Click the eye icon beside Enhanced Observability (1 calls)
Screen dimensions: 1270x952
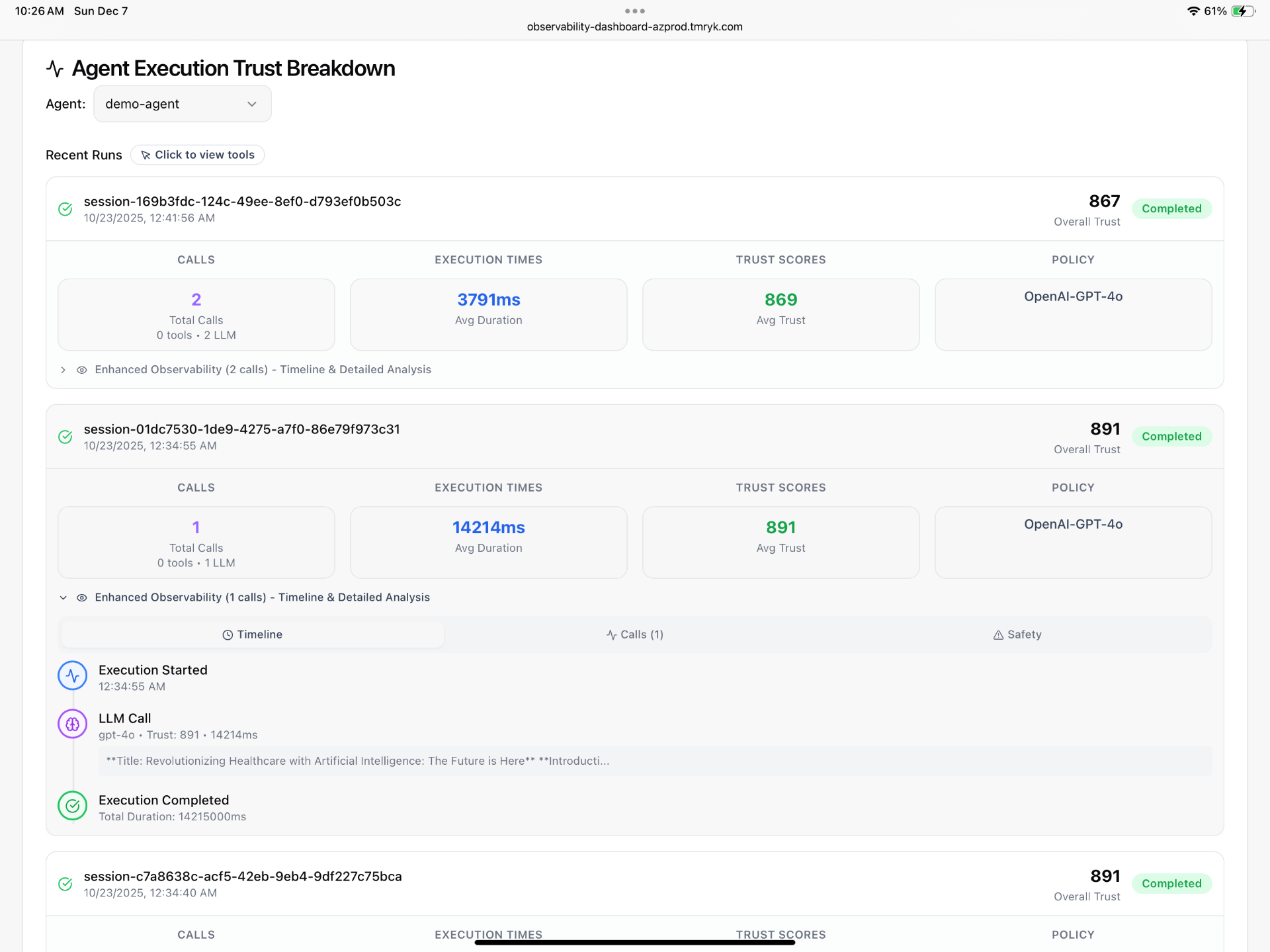tap(82, 597)
